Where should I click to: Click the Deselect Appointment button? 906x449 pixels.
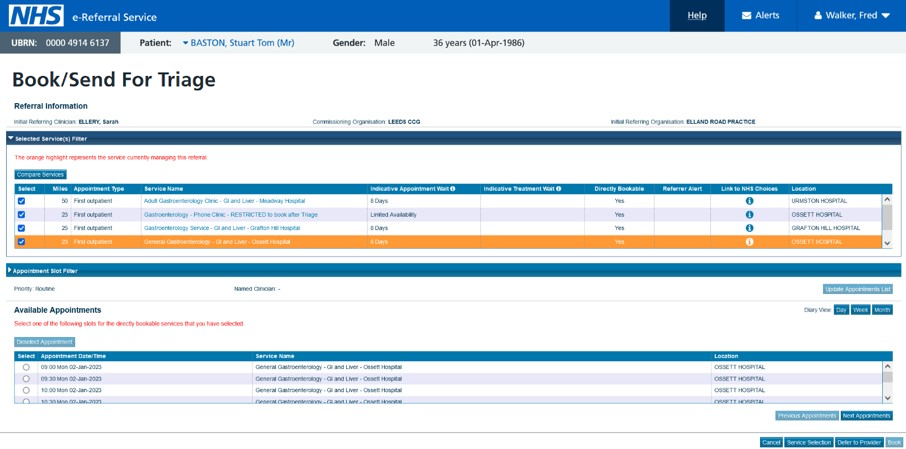(x=44, y=342)
